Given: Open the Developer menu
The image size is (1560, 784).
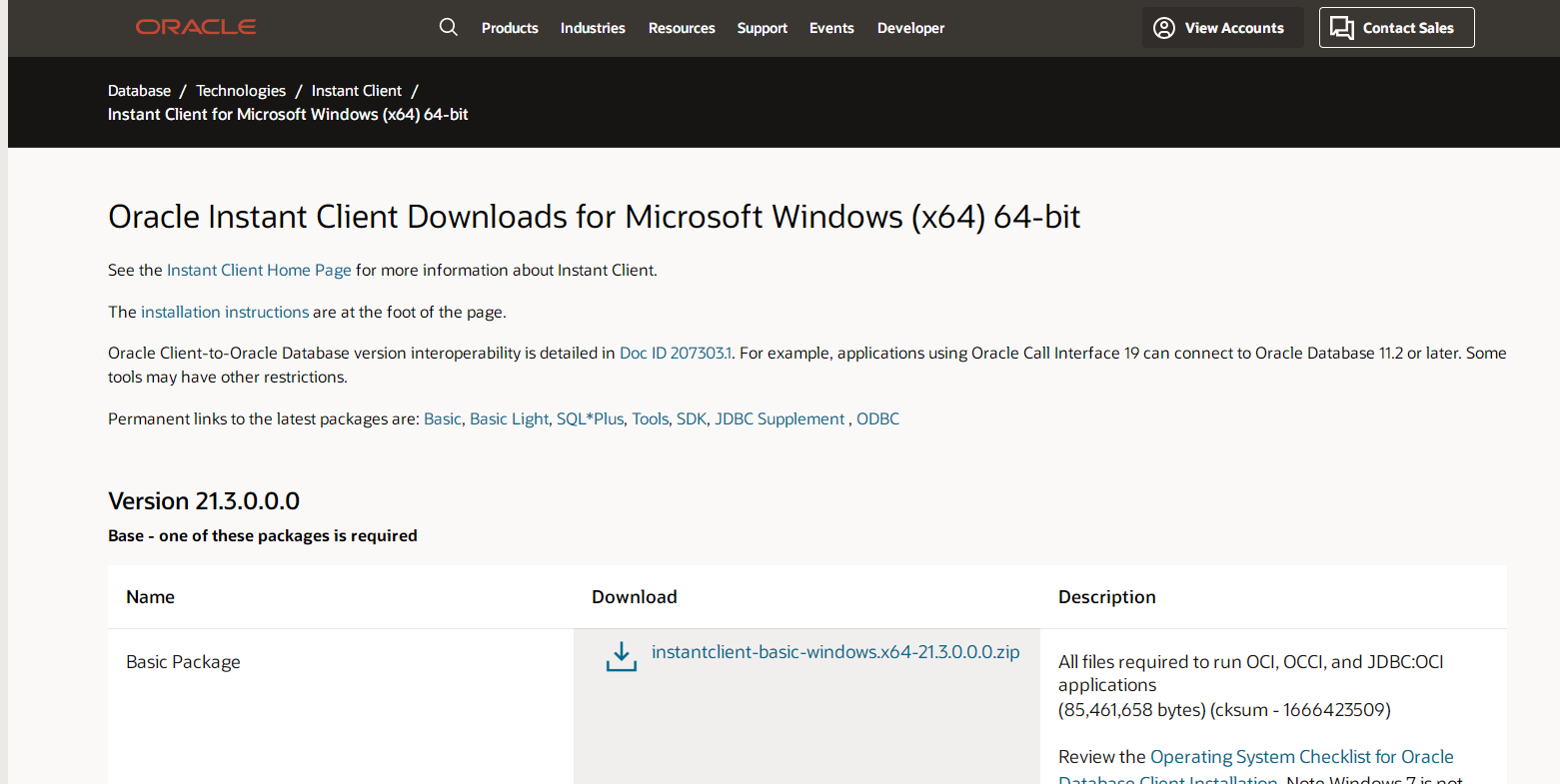Looking at the screenshot, I should point(910,28).
